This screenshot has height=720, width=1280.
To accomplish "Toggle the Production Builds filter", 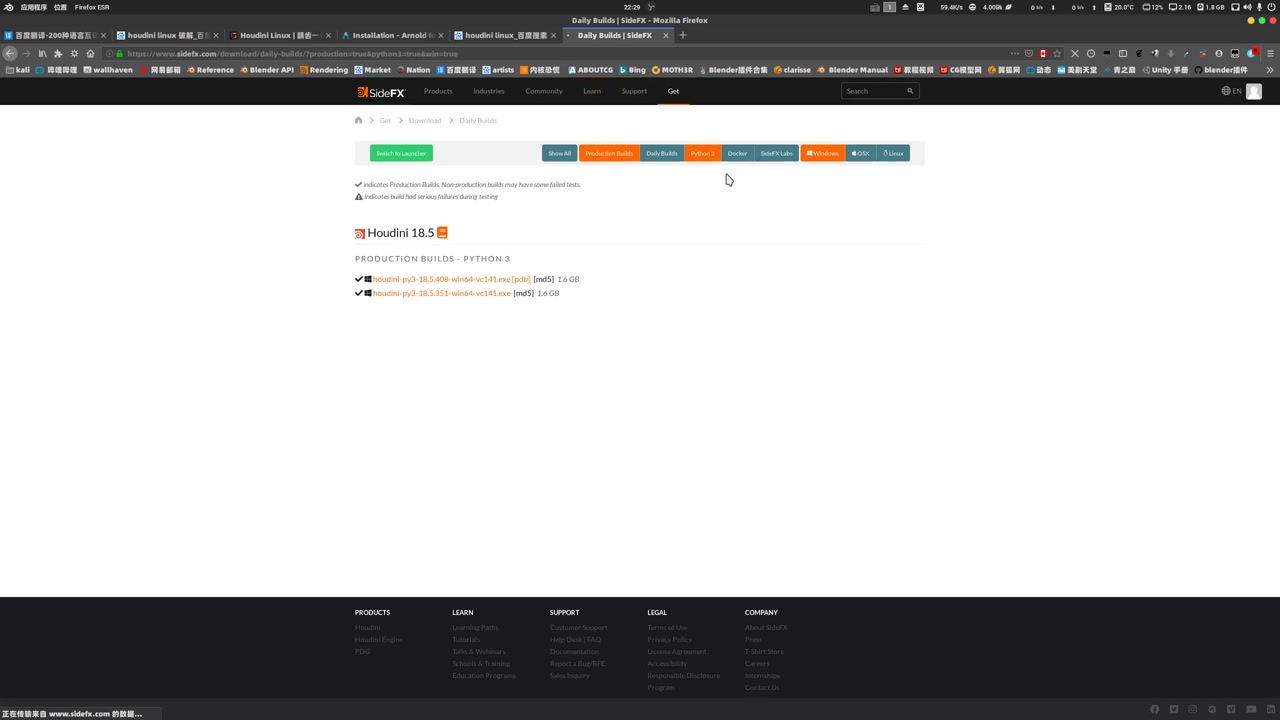I will point(609,153).
